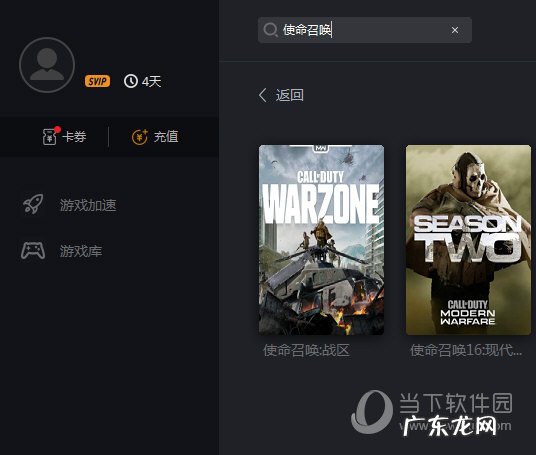Click the gamepad game library icon
This screenshot has width=536, height=455.
33,251
